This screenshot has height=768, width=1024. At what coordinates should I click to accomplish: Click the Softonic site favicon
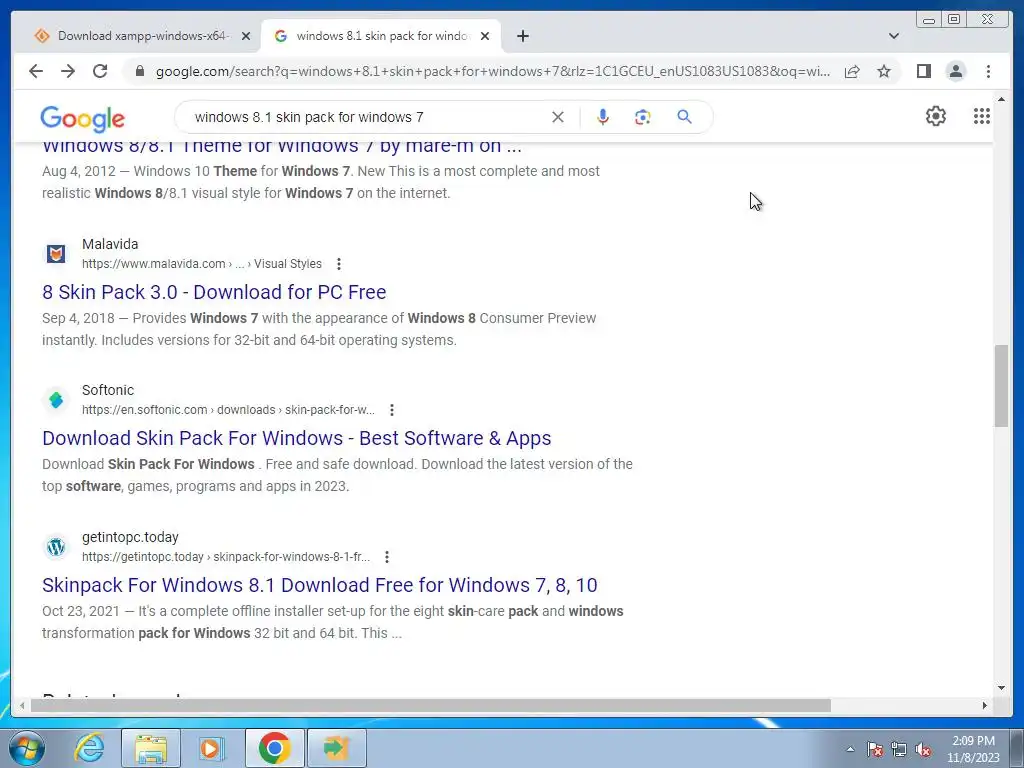coord(56,400)
